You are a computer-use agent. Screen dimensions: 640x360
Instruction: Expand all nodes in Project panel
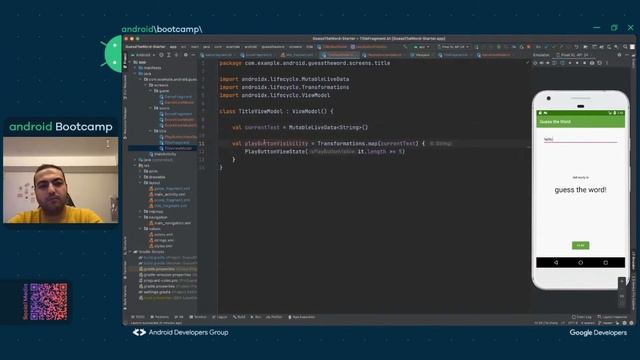click(x=169, y=55)
